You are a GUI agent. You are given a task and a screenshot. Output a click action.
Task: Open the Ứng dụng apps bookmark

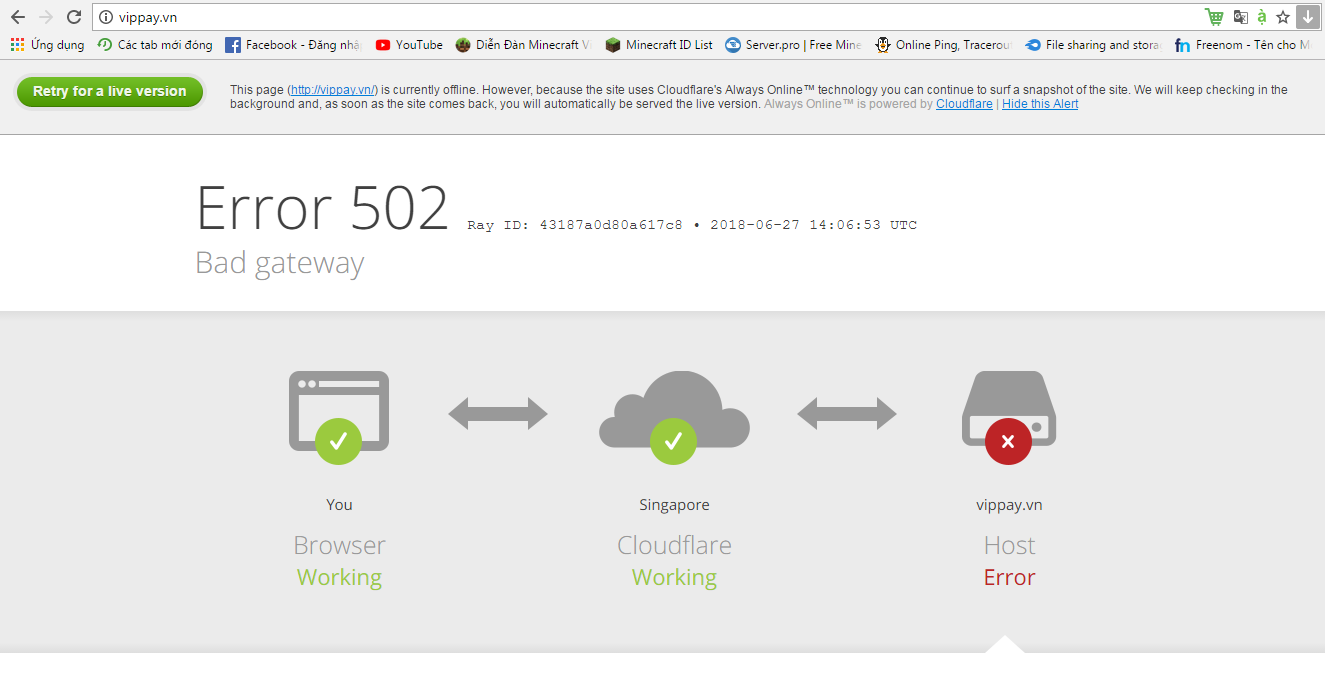(x=47, y=45)
